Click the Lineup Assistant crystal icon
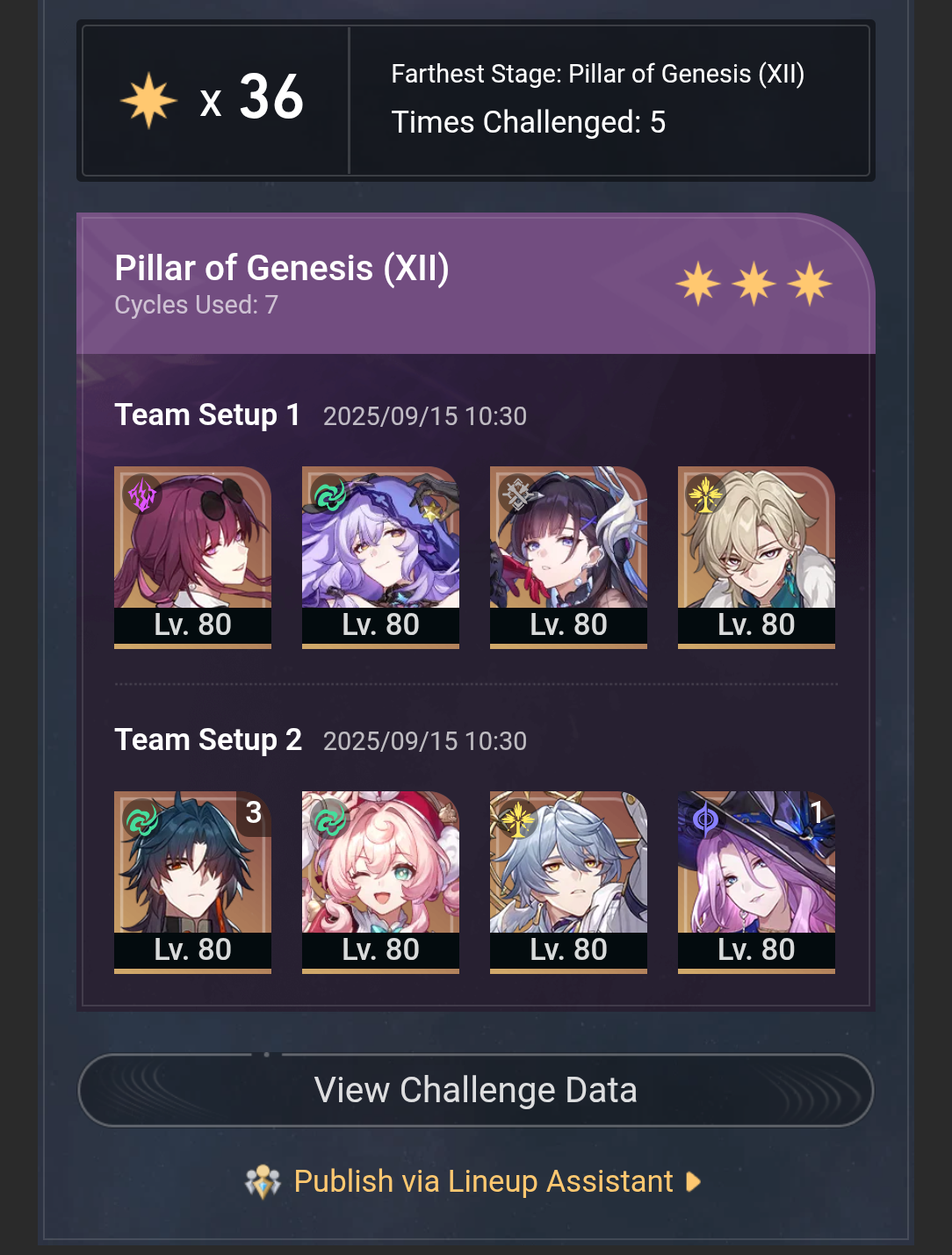Image resolution: width=952 pixels, height=1255 pixels. point(263,1182)
